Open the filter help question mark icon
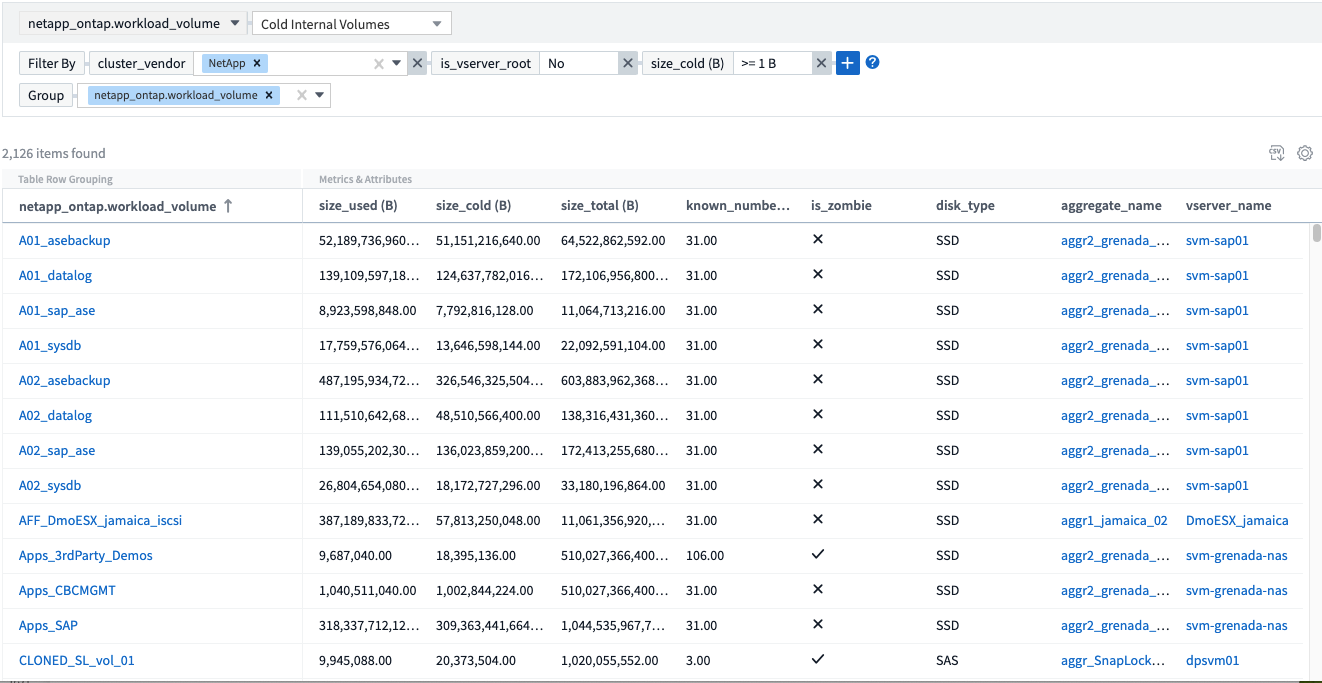1322x683 pixels. coord(873,63)
